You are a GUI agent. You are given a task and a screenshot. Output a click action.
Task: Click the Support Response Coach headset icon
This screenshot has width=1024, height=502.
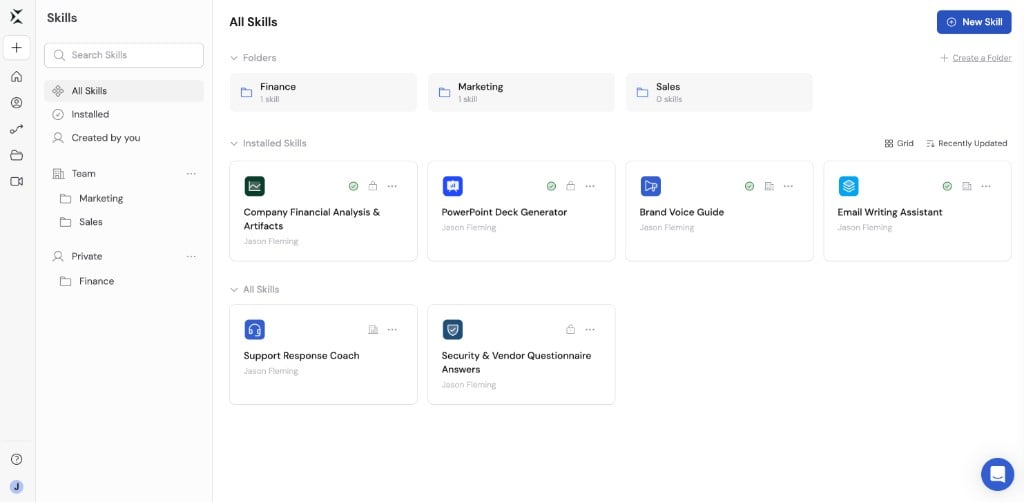(255, 330)
